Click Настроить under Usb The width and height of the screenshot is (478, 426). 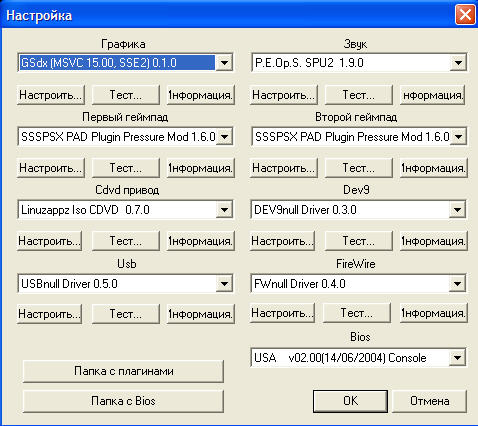coord(49,314)
